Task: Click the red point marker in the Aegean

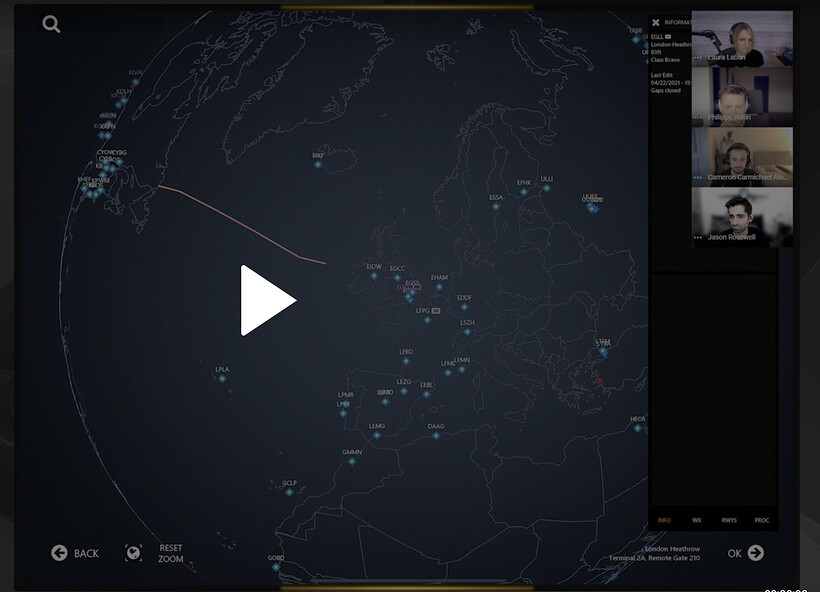Action: [x=600, y=380]
